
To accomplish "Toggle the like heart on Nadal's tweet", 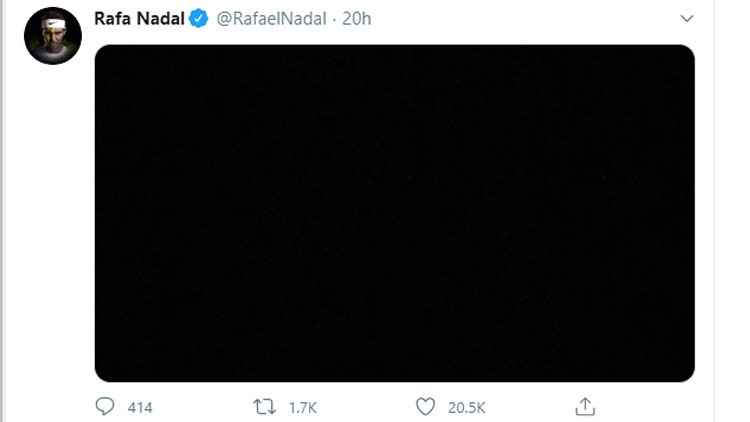I will coord(425,406).
